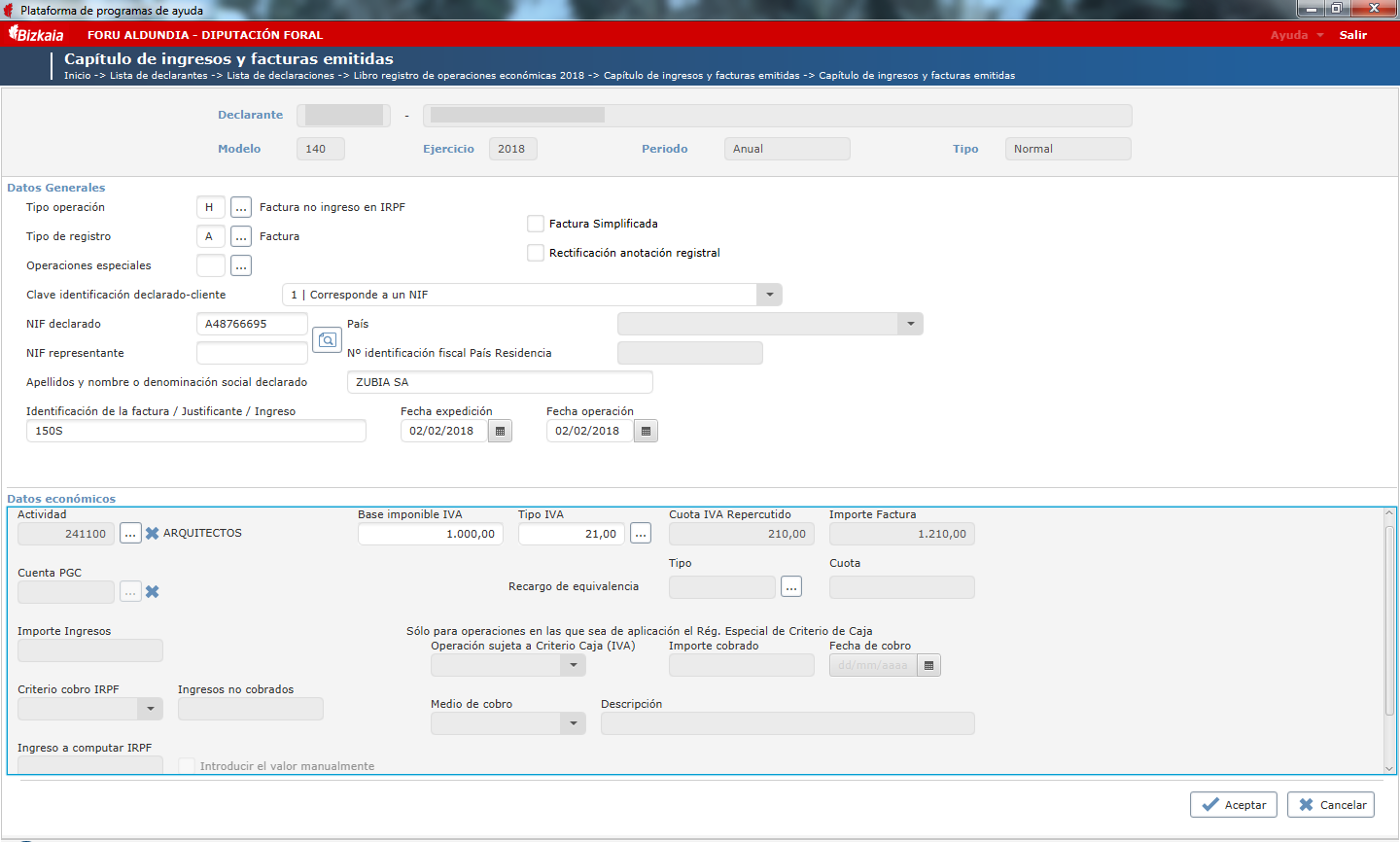Open the País dropdown
The height and width of the screenshot is (842, 1400).
pyautogui.click(x=910, y=324)
